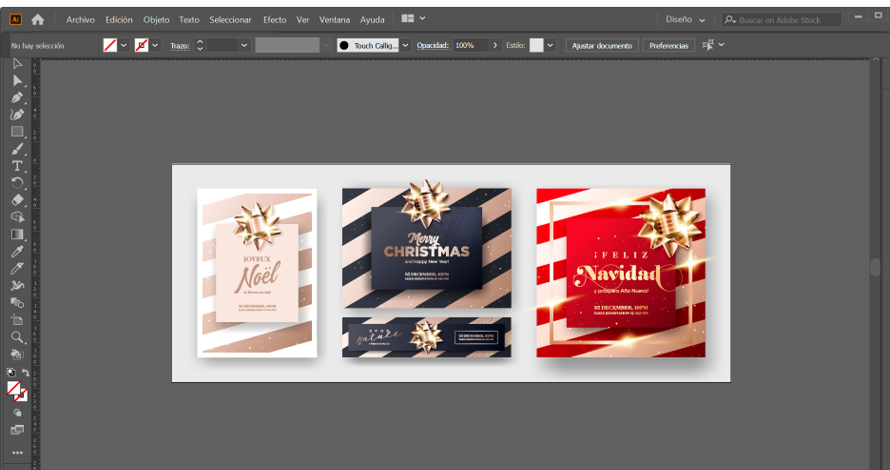This screenshot has width=890, height=470.
Task: Open the Efecto menu
Action: (x=275, y=19)
